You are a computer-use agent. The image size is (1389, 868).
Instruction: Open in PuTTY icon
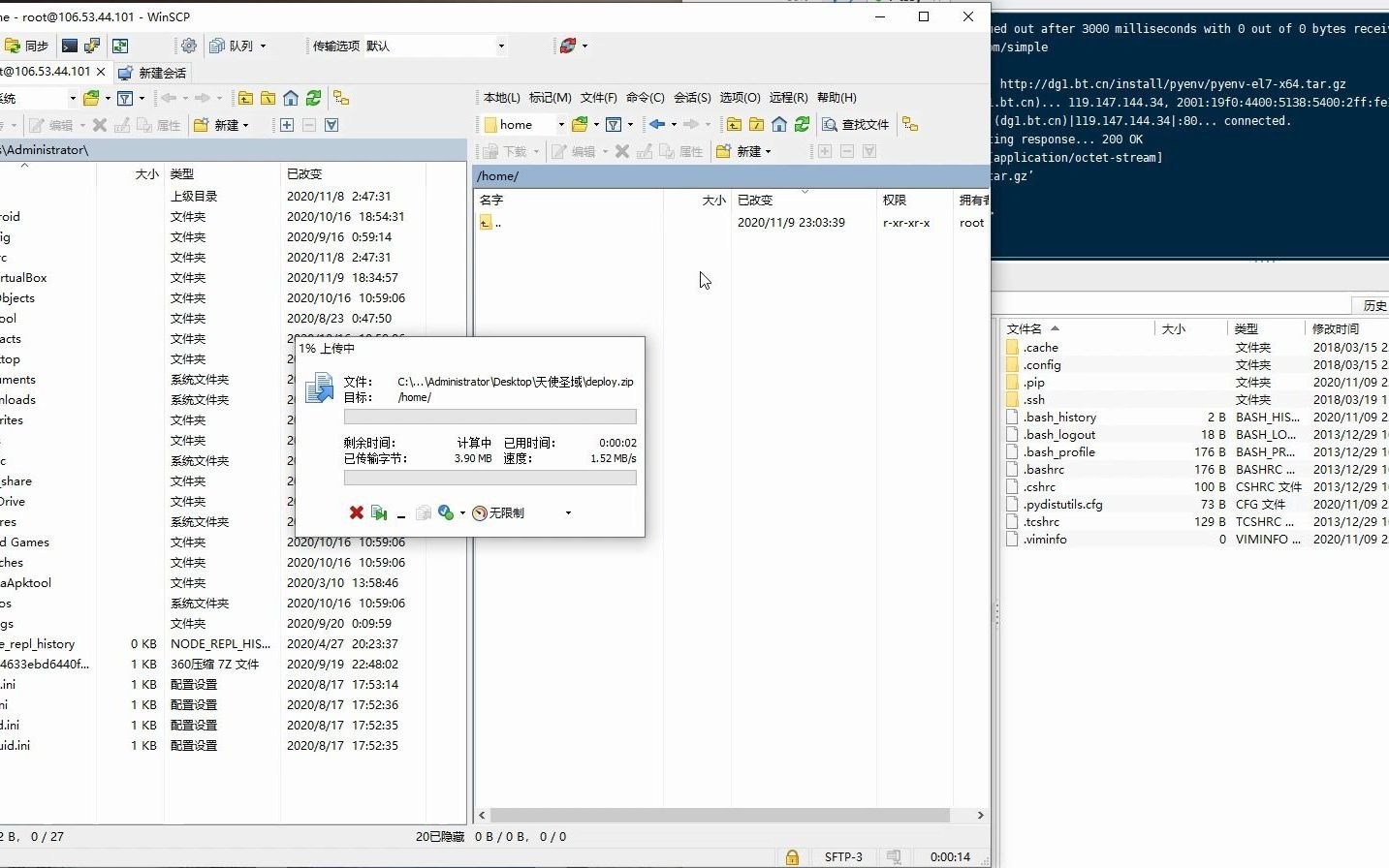point(92,46)
